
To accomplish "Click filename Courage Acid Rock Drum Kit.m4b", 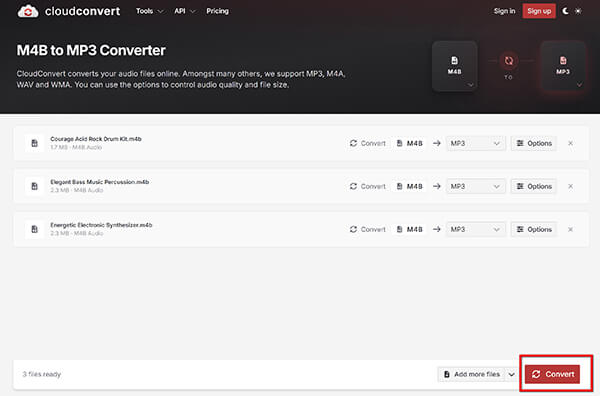I will (x=96, y=139).
